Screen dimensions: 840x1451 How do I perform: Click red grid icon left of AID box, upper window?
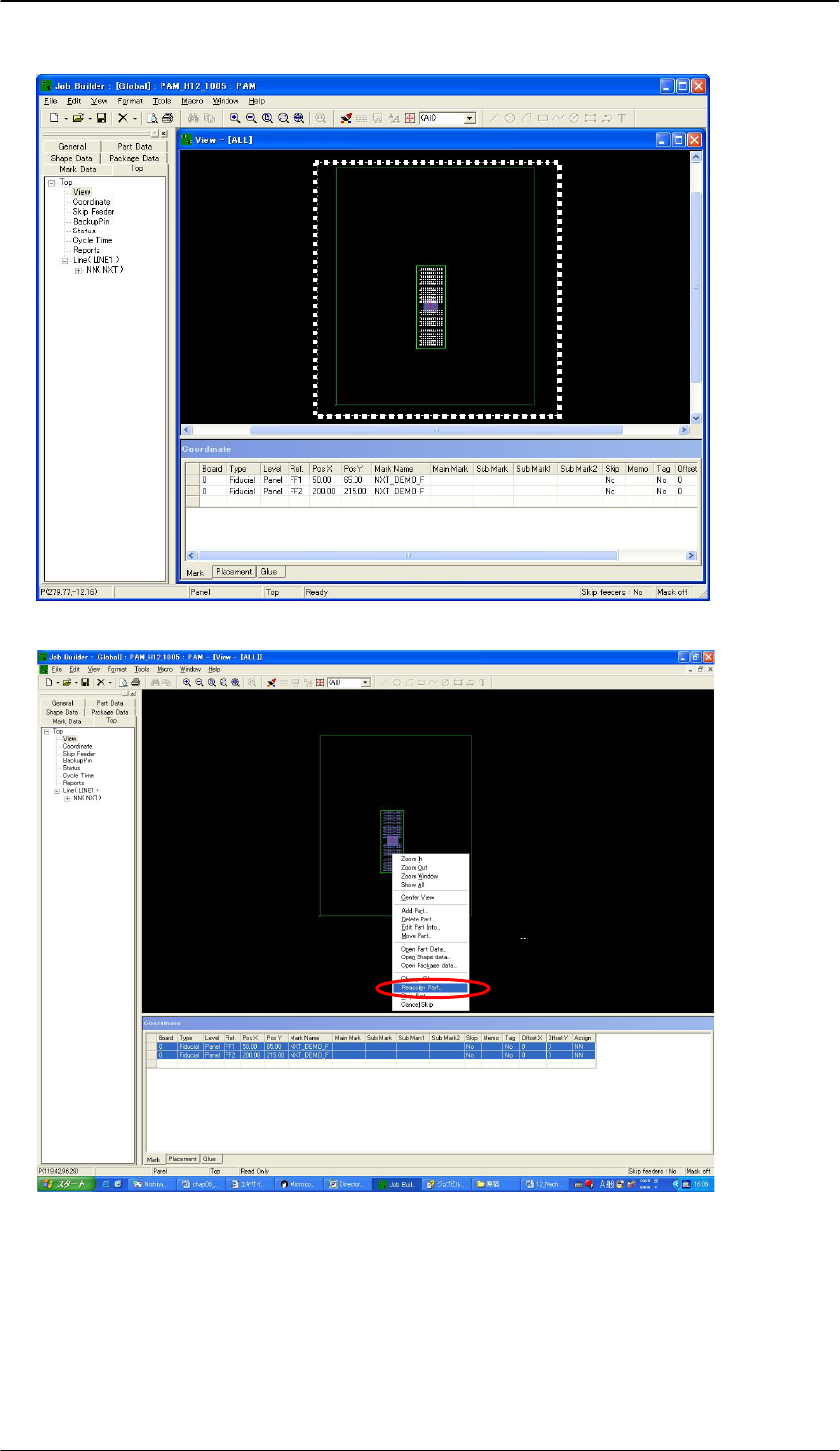tap(410, 118)
